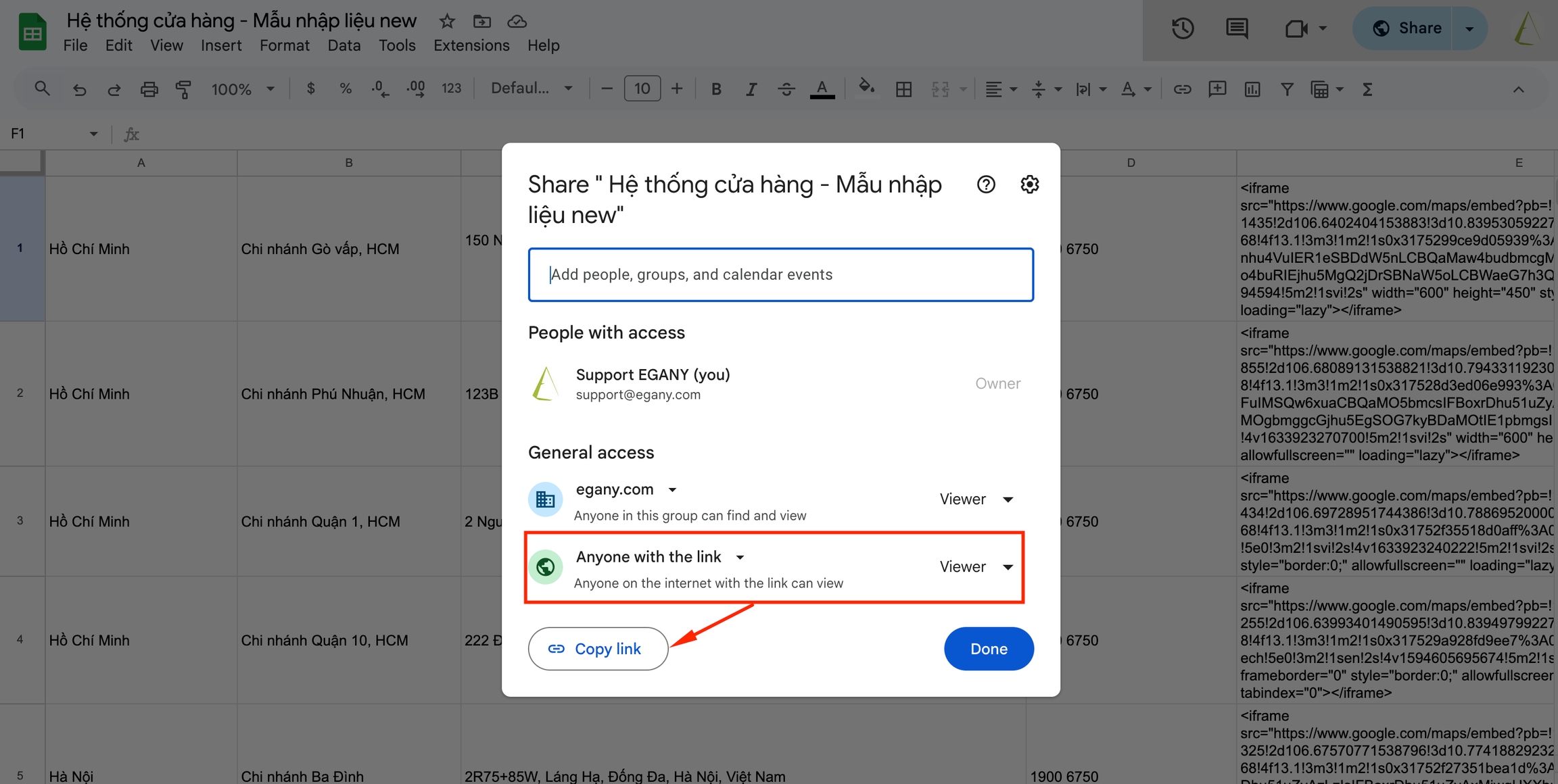The width and height of the screenshot is (1558, 784).
Task: Toggle italic formatting
Action: tap(751, 89)
